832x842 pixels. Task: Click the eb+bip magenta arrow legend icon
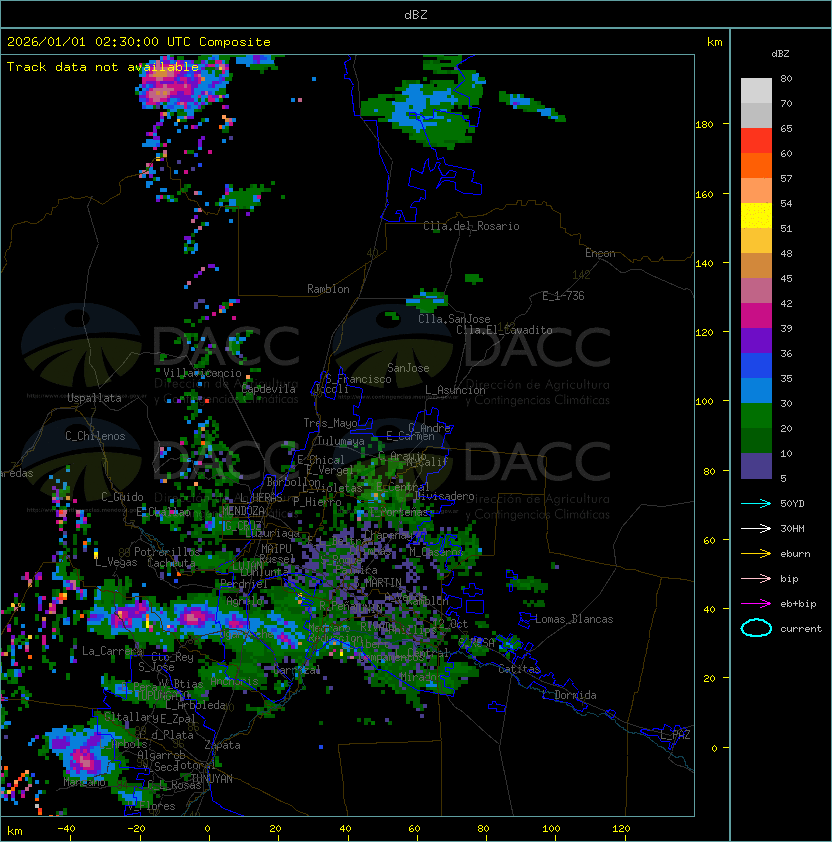(756, 604)
